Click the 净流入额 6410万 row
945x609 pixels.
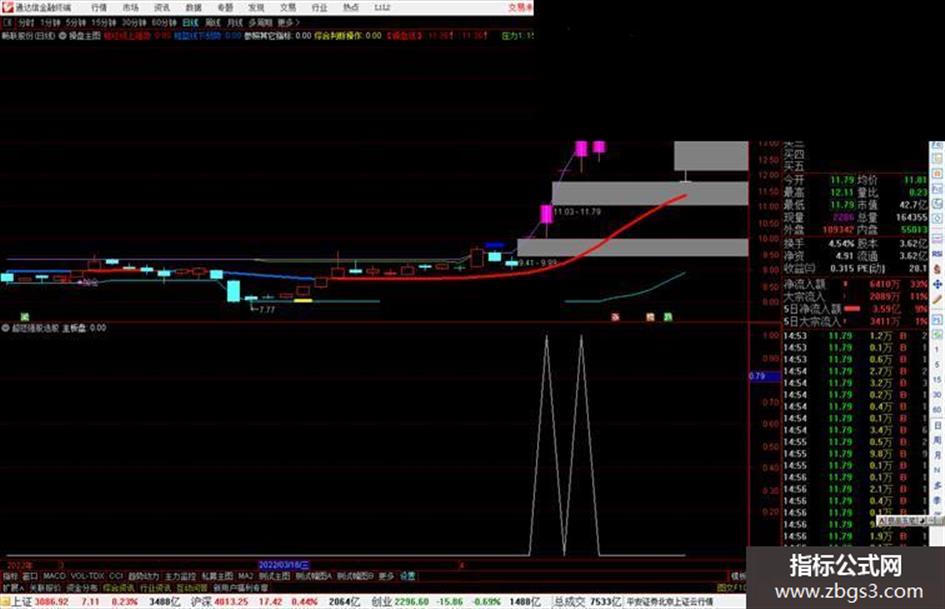click(x=855, y=284)
